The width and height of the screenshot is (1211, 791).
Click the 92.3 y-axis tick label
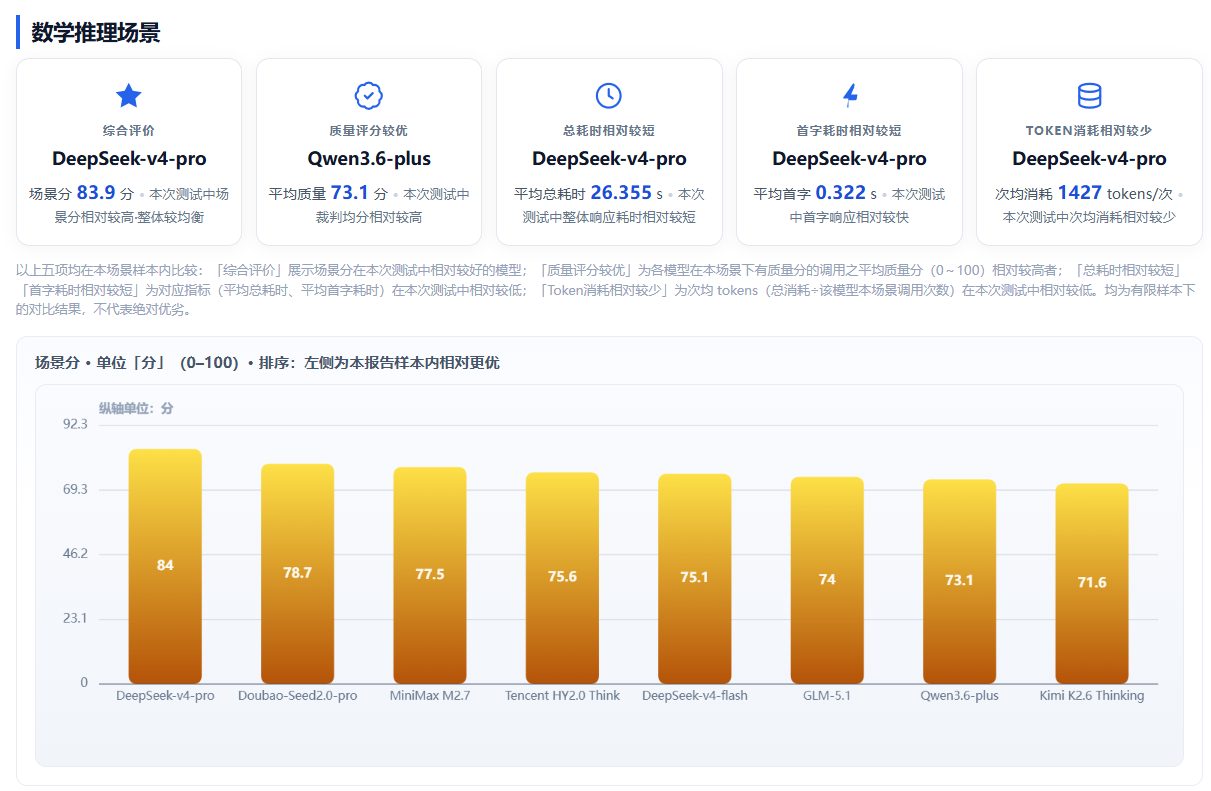pyautogui.click(x=75, y=425)
